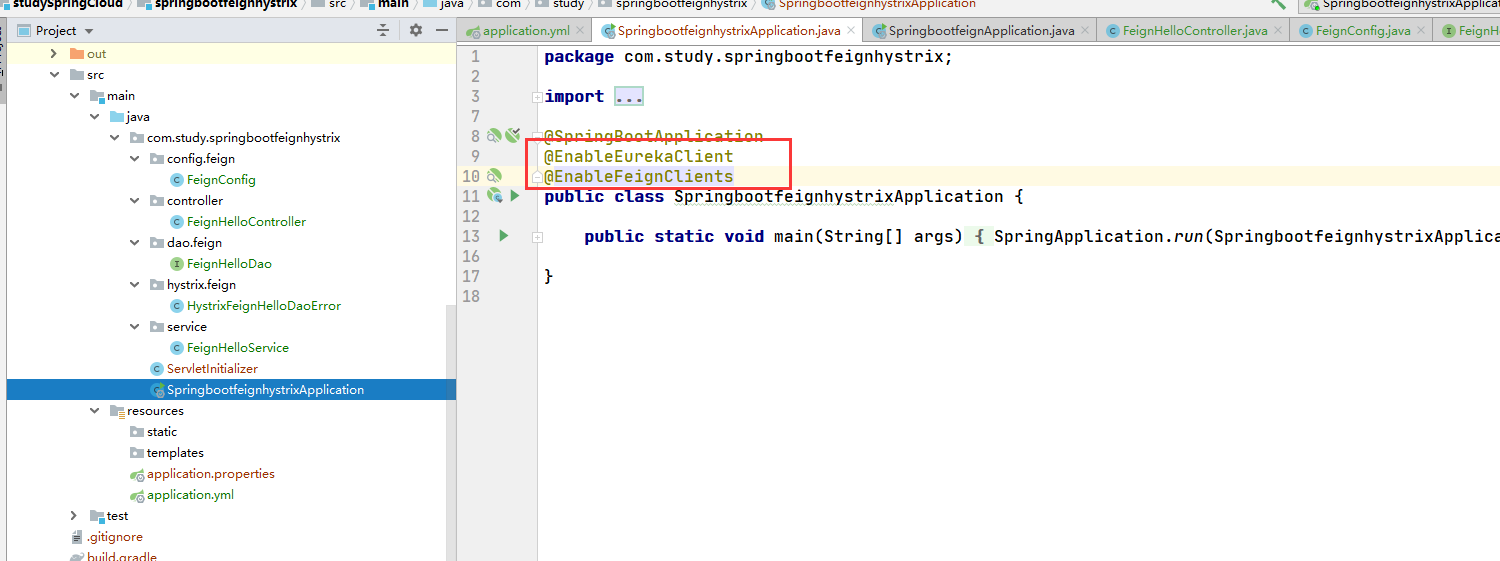Click the main breadcrumb
This screenshot has width=1500, height=561.
pyautogui.click(x=393, y=4)
